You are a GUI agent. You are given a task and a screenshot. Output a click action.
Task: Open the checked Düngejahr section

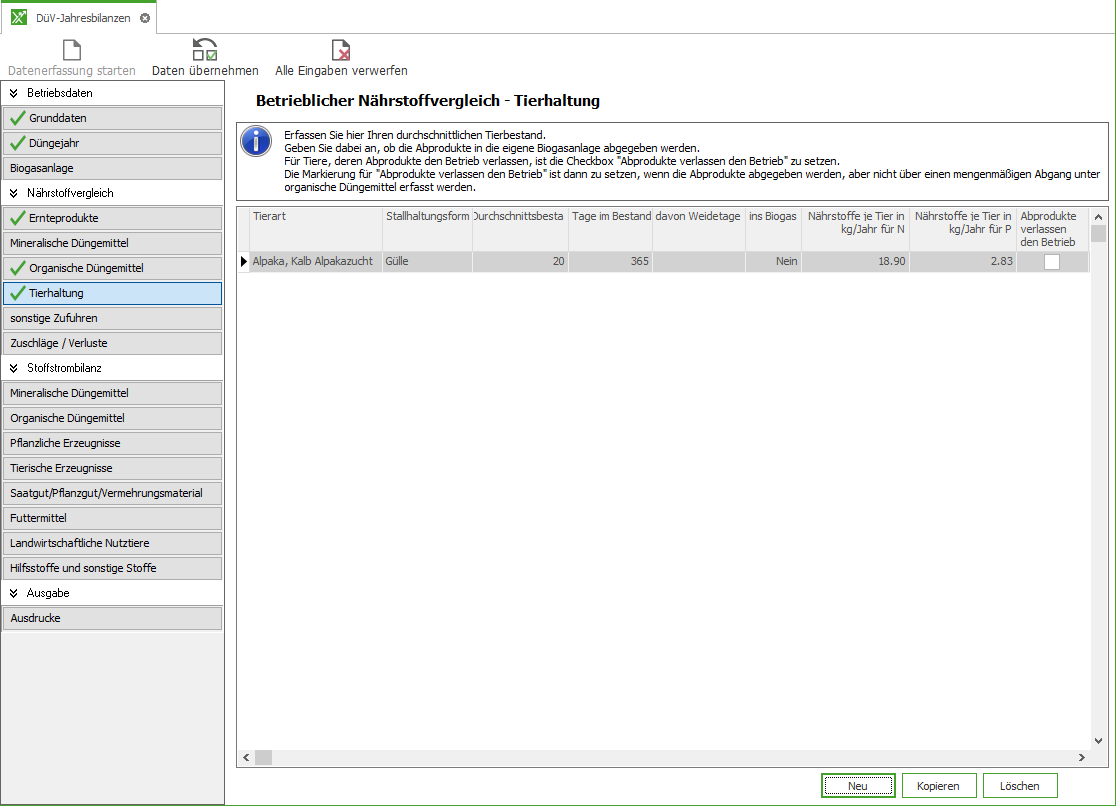112,143
